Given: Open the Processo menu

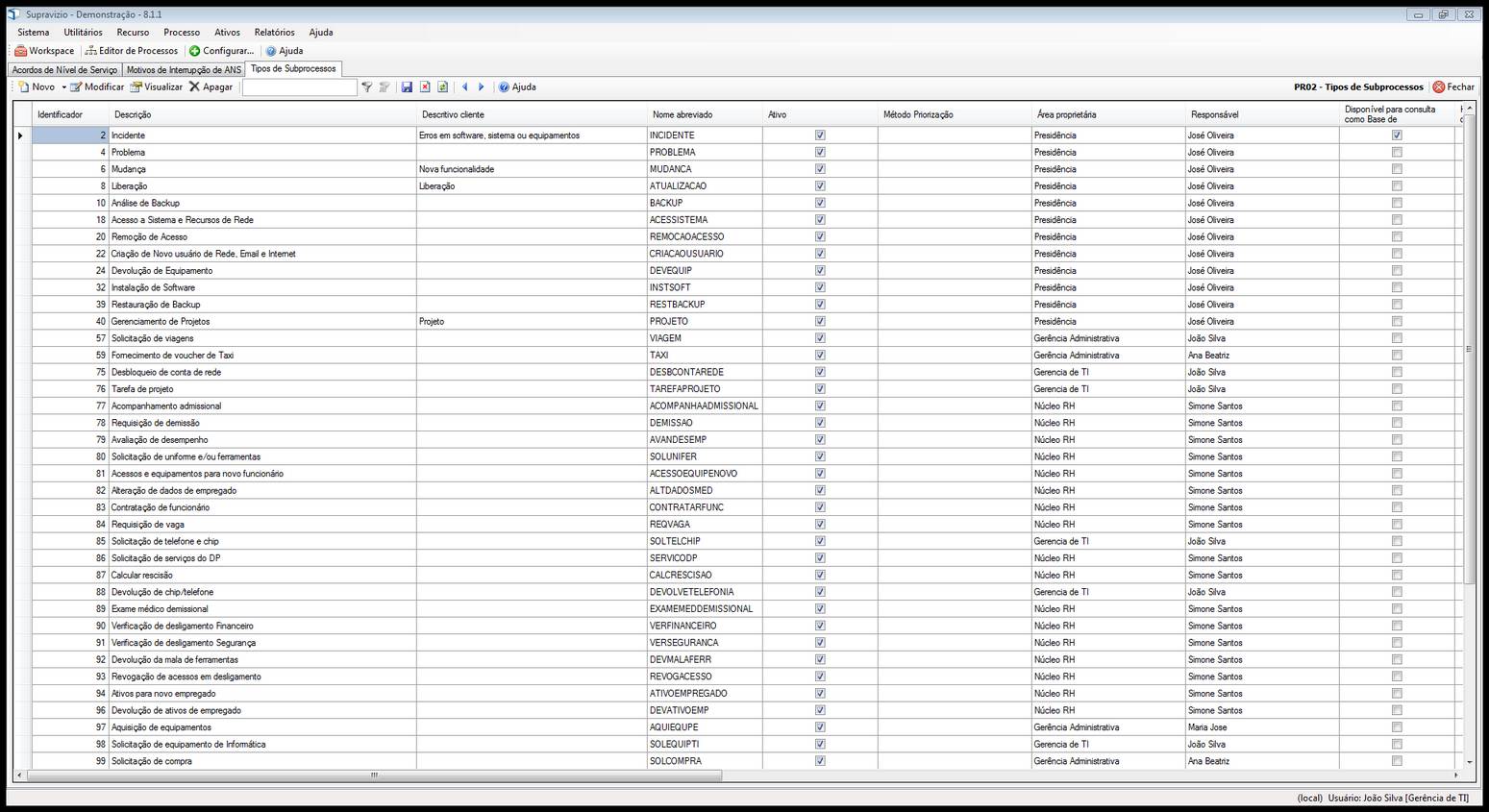Looking at the screenshot, I should 182,33.
